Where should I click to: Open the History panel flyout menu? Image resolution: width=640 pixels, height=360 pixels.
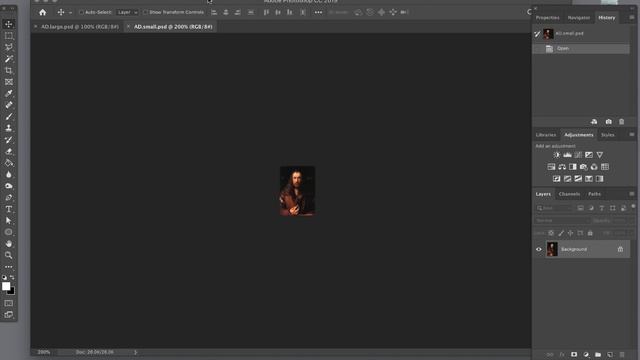[631, 18]
